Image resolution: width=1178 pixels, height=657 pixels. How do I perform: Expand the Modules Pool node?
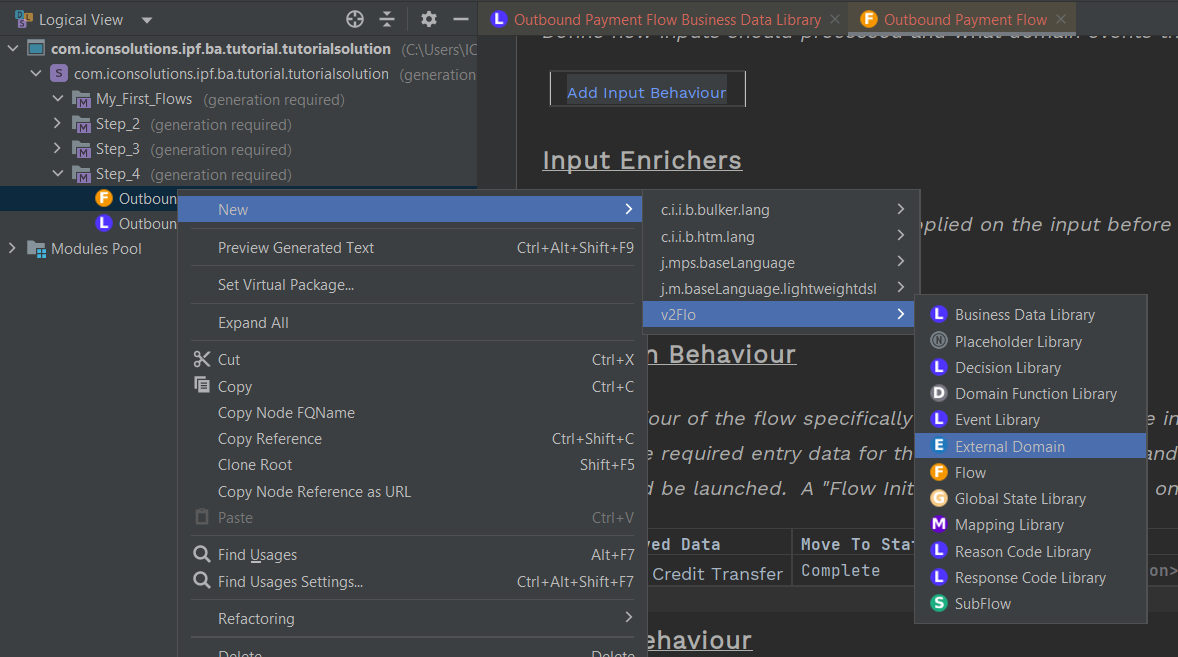tap(12, 248)
